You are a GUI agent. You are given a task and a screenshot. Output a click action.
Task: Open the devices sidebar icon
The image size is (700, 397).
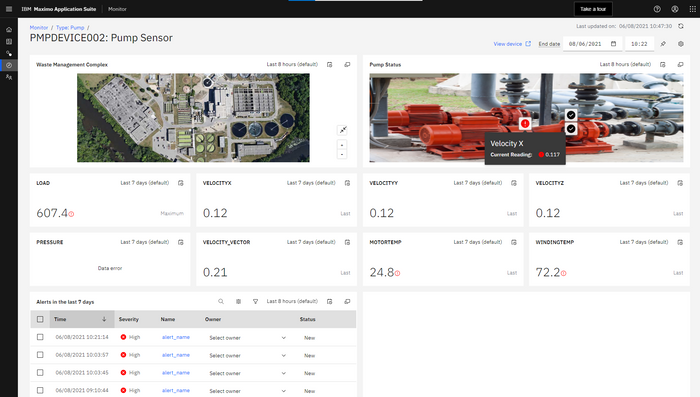9,53
